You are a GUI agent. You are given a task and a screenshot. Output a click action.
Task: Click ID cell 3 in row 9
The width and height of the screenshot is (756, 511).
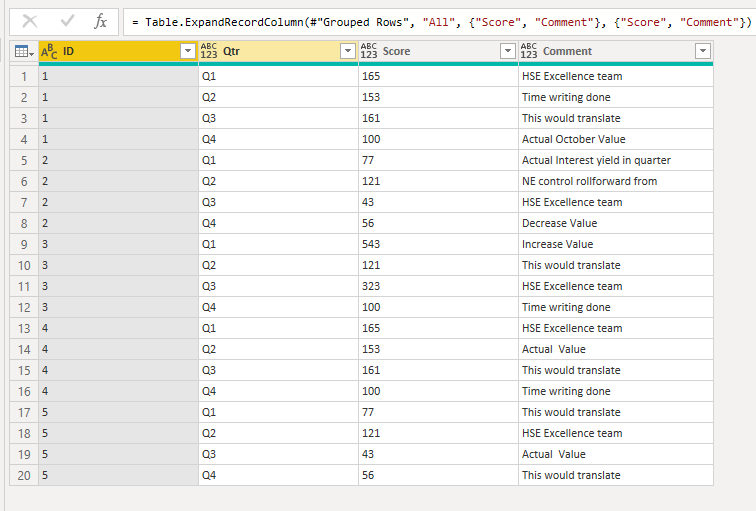pyautogui.click(x=118, y=244)
